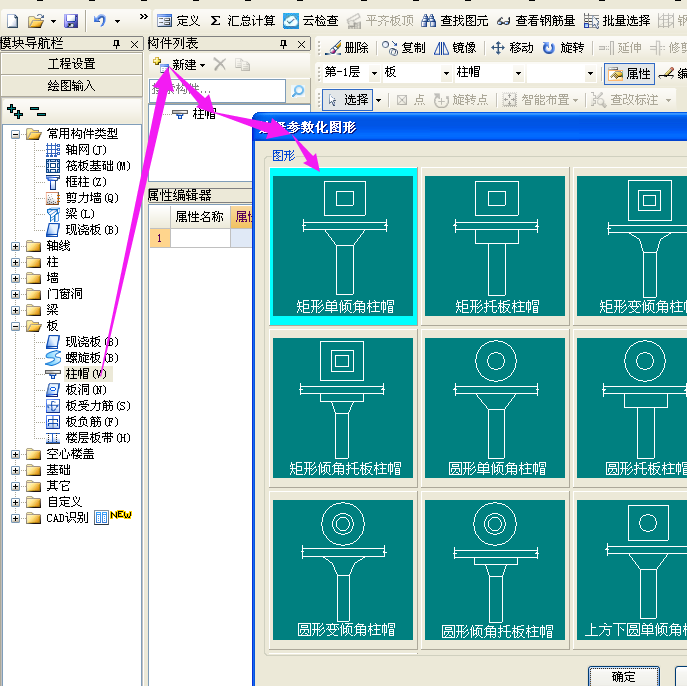The width and height of the screenshot is (687, 686).
Task: Toggle the 属性 properties button
Action: tap(629, 74)
